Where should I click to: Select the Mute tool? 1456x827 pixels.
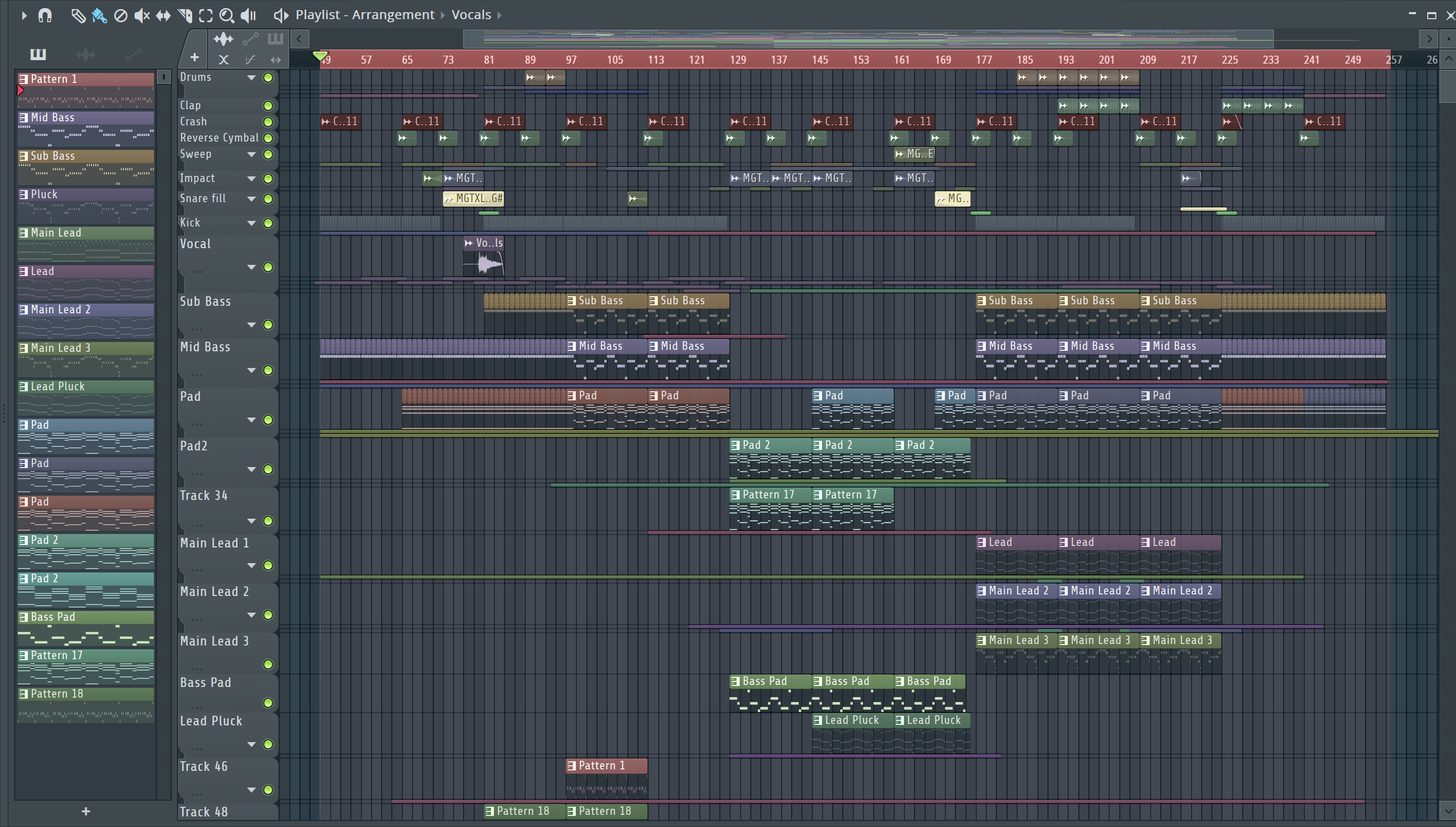(142, 15)
